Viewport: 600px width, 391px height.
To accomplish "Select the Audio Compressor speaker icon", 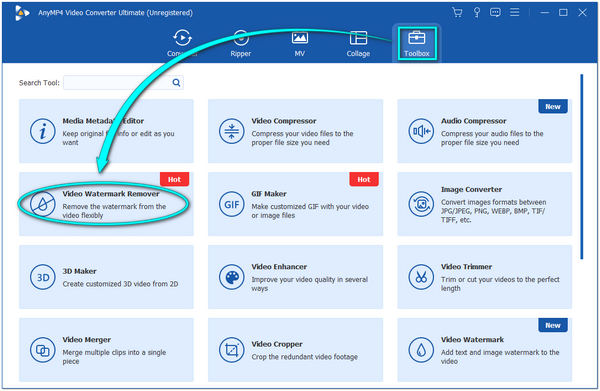I will (421, 131).
